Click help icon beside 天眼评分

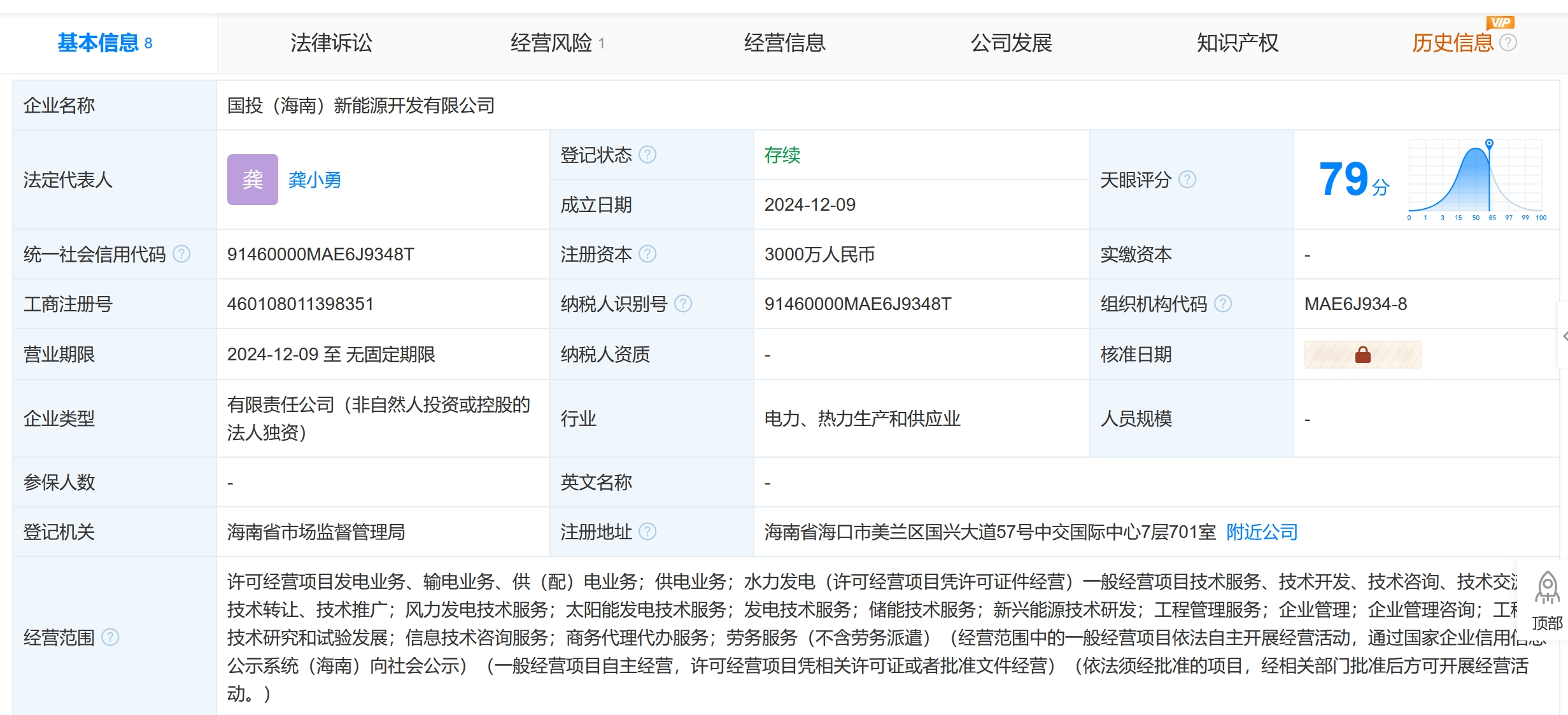(x=1187, y=180)
